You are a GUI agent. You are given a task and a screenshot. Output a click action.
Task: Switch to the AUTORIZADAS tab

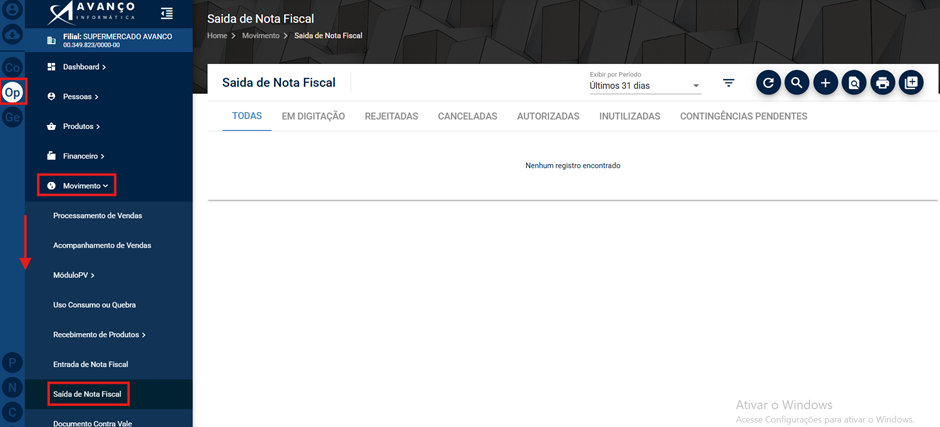pyautogui.click(x=548, y=116)
